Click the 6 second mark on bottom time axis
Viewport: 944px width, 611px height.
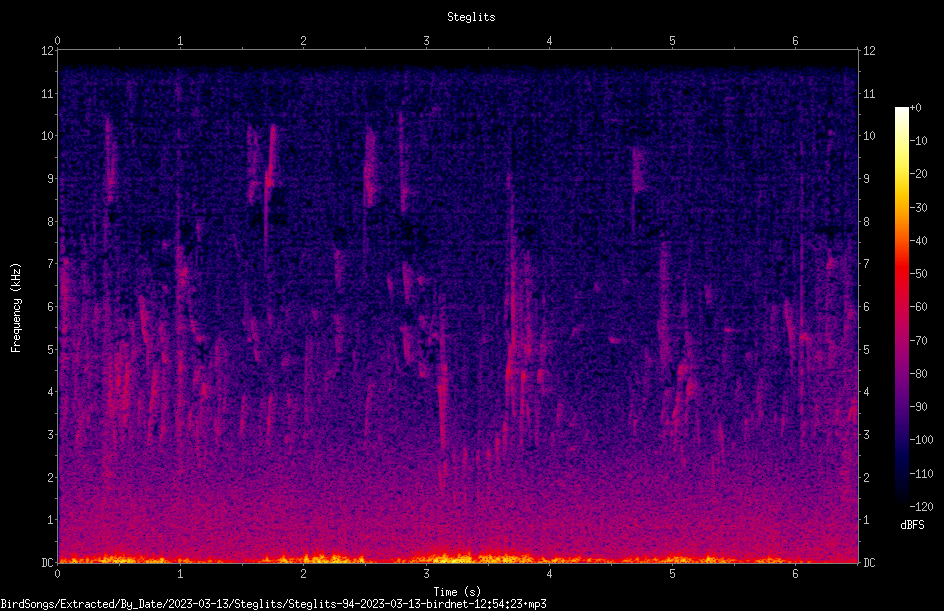795,574
